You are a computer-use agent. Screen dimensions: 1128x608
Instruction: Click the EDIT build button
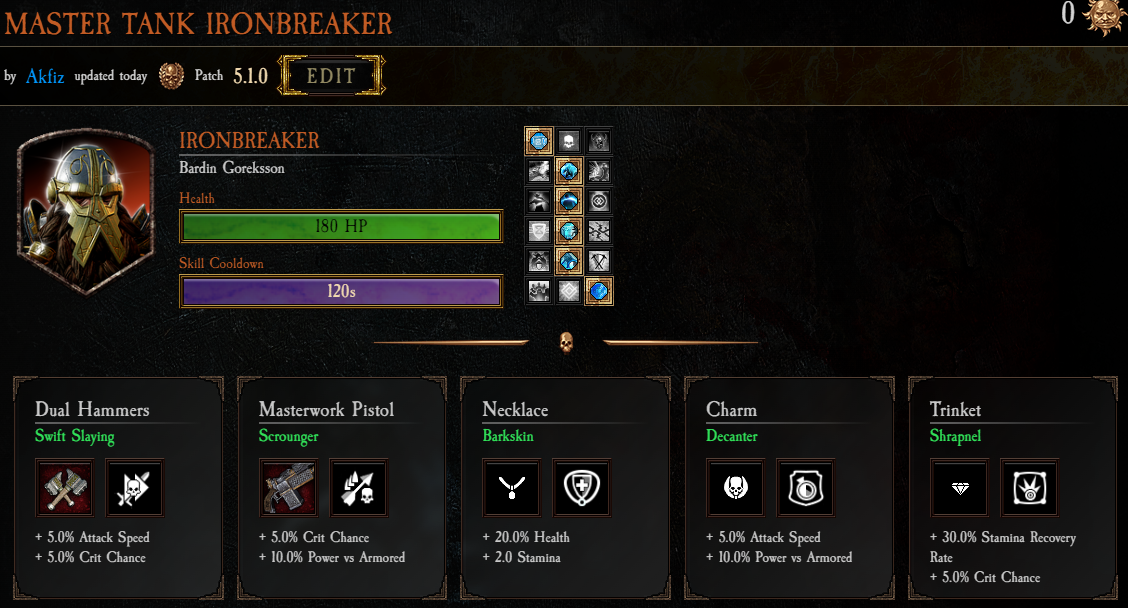(x=332, y=76)
